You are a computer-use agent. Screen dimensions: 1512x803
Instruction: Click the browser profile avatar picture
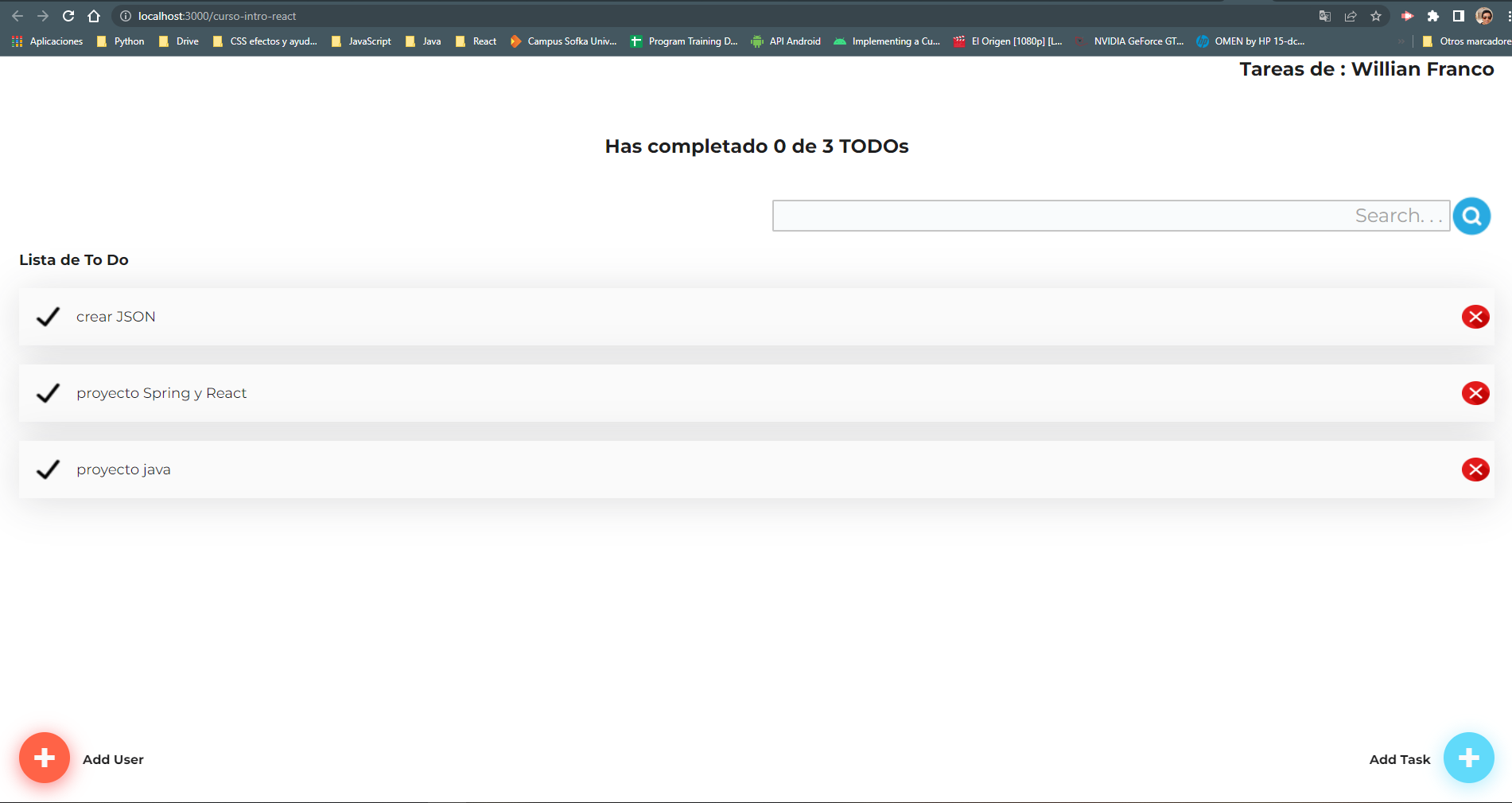point(1484,15)
